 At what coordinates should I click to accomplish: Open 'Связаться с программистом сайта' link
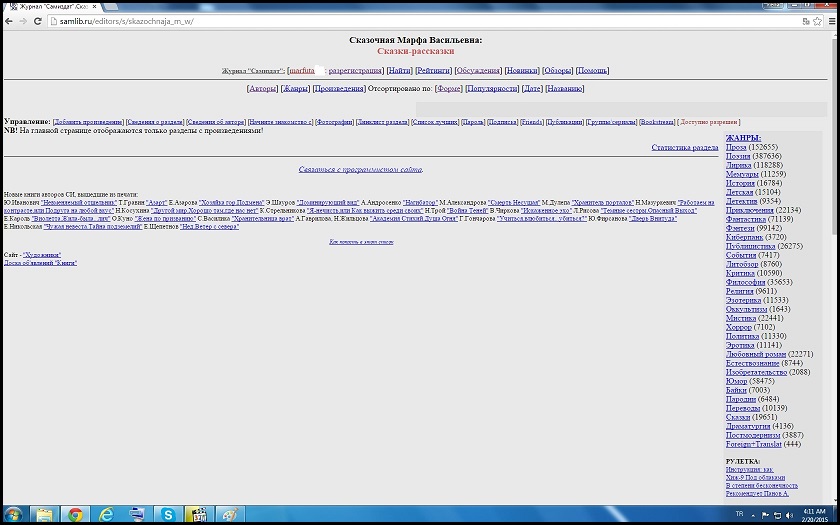tap(360, 169)
